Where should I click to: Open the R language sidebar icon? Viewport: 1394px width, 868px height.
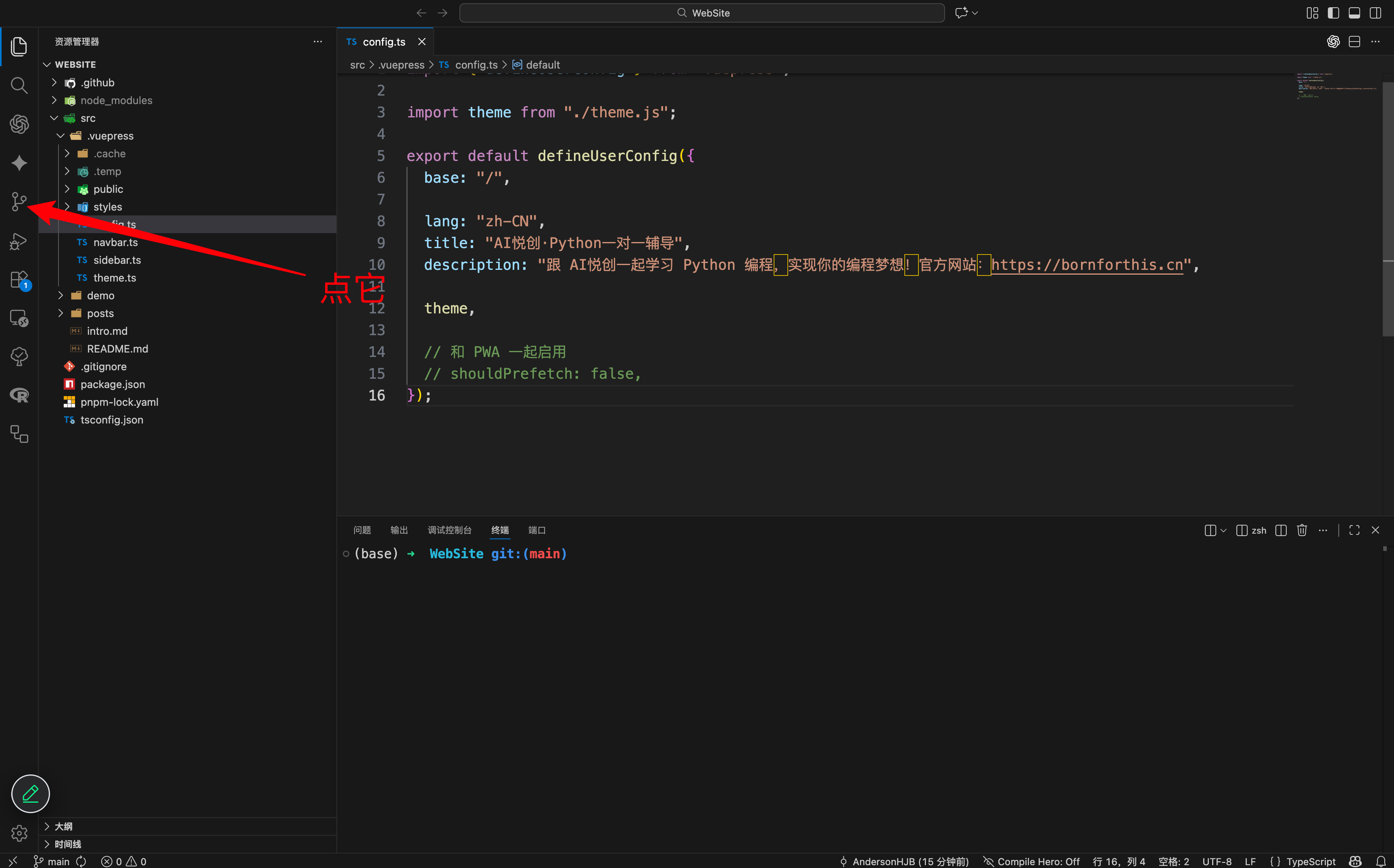[19, 395]
